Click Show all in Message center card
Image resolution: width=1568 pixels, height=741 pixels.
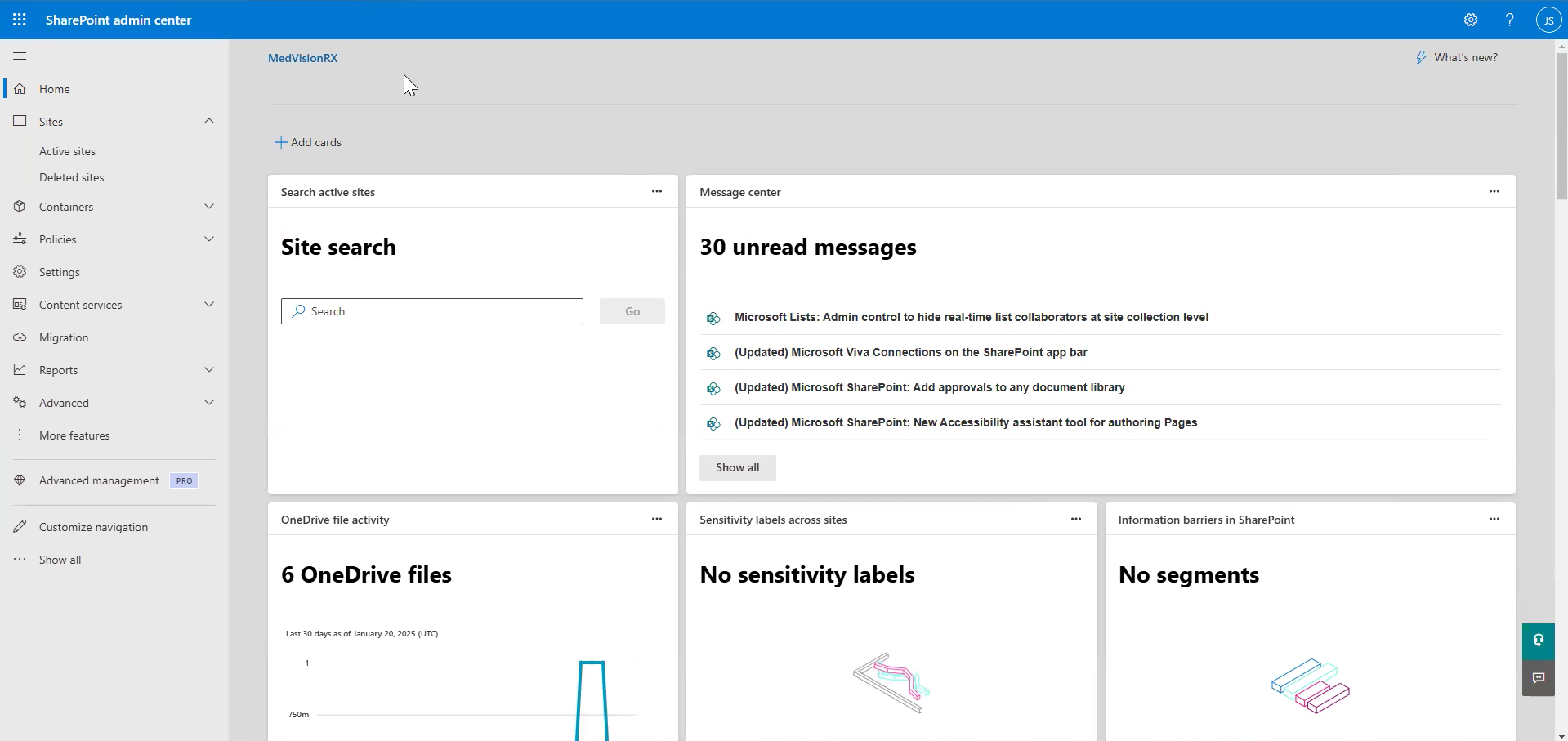[737, 467]
